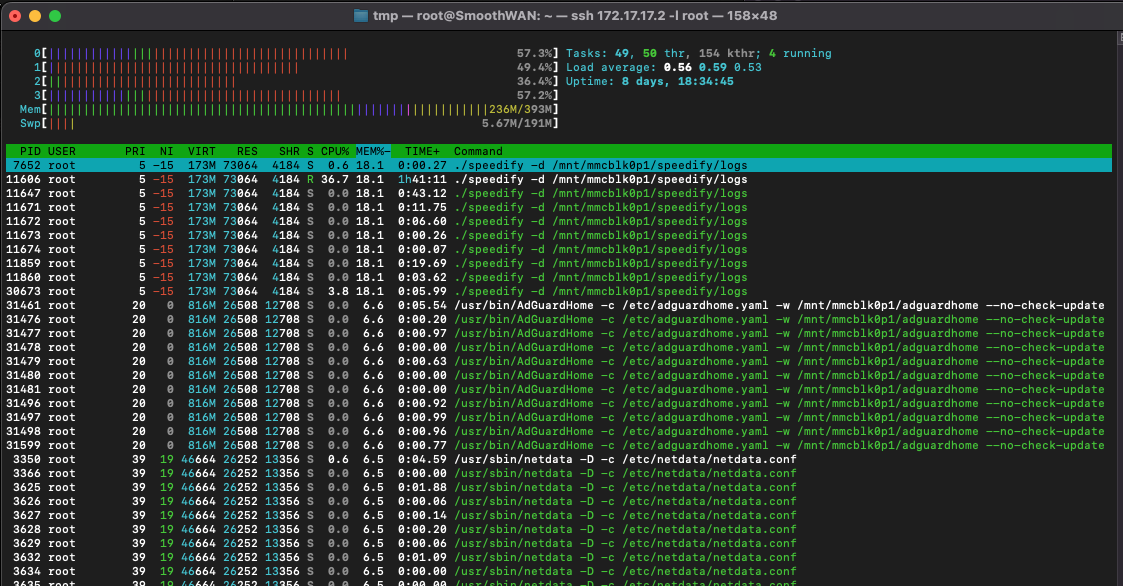
Task: Click the yellow minimize button of the terminal window
Action: tap(35, 16)
